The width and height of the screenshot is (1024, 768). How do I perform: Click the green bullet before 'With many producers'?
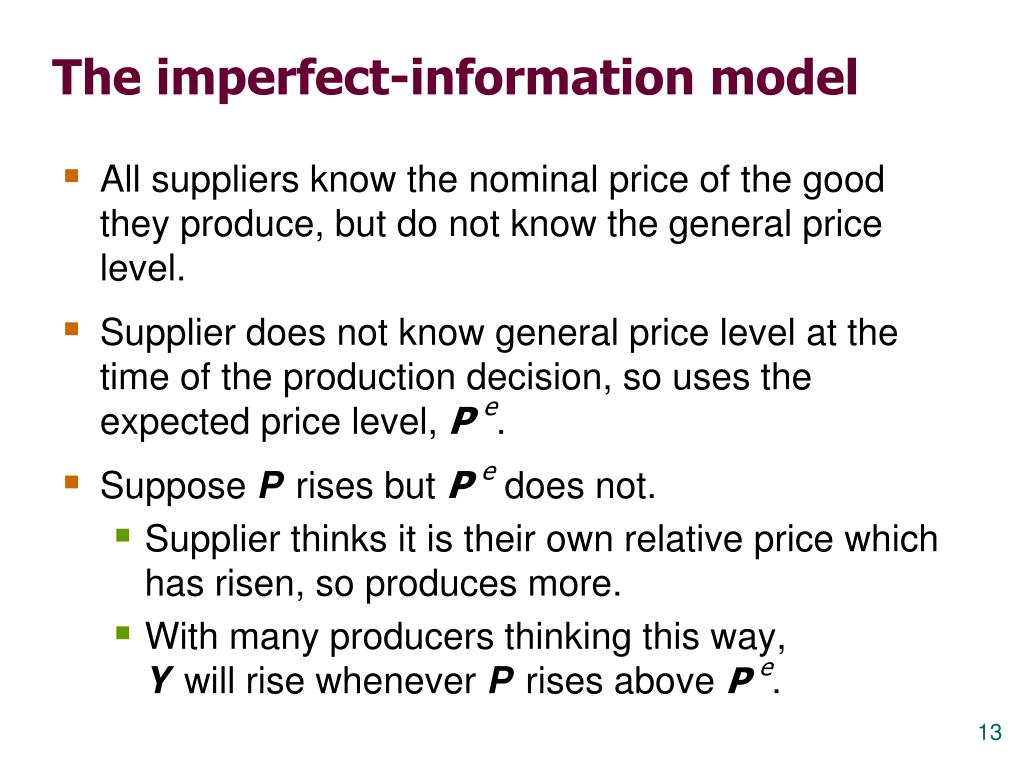(123, 633)
